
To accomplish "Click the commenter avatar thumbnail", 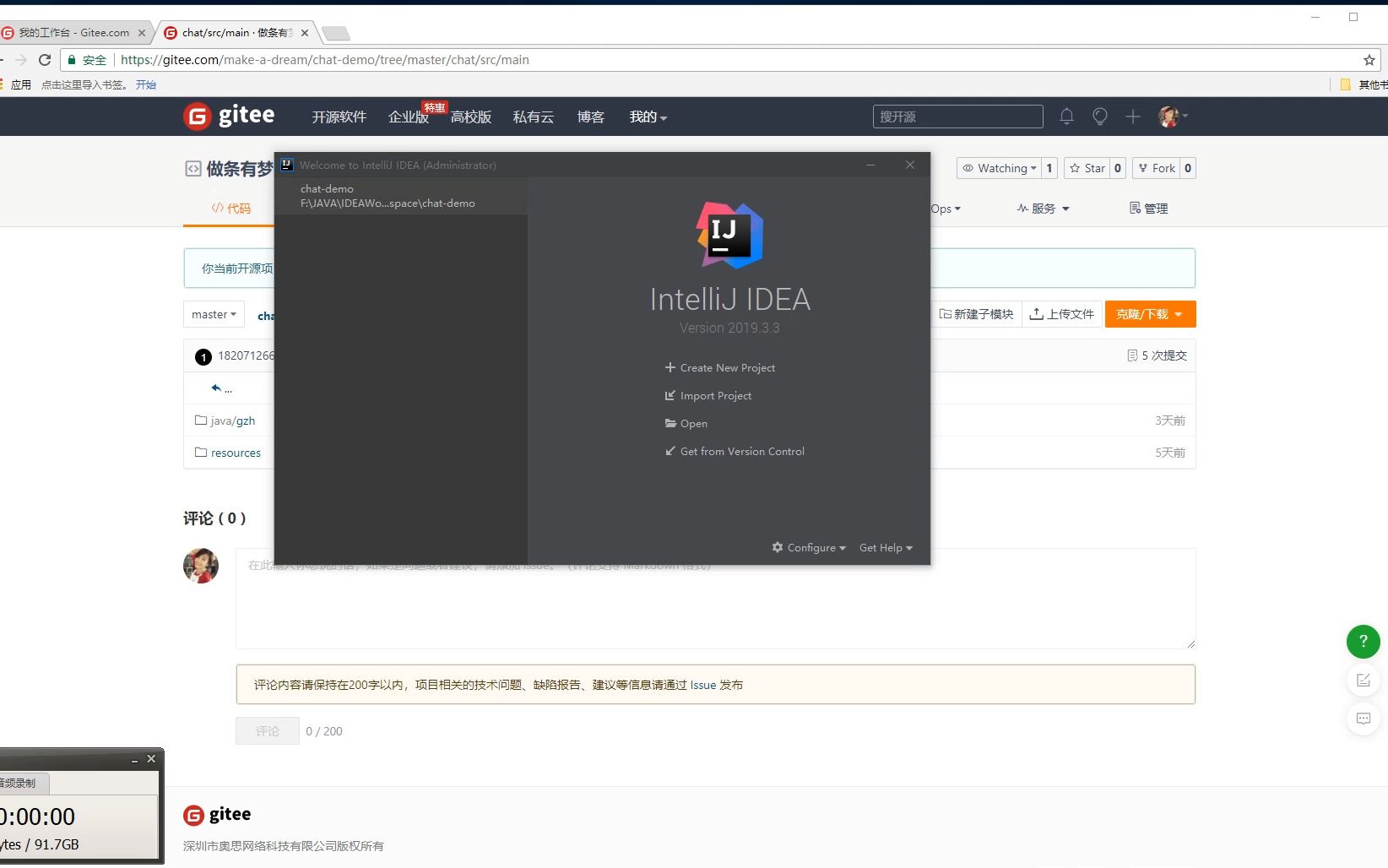I will 201,566.
